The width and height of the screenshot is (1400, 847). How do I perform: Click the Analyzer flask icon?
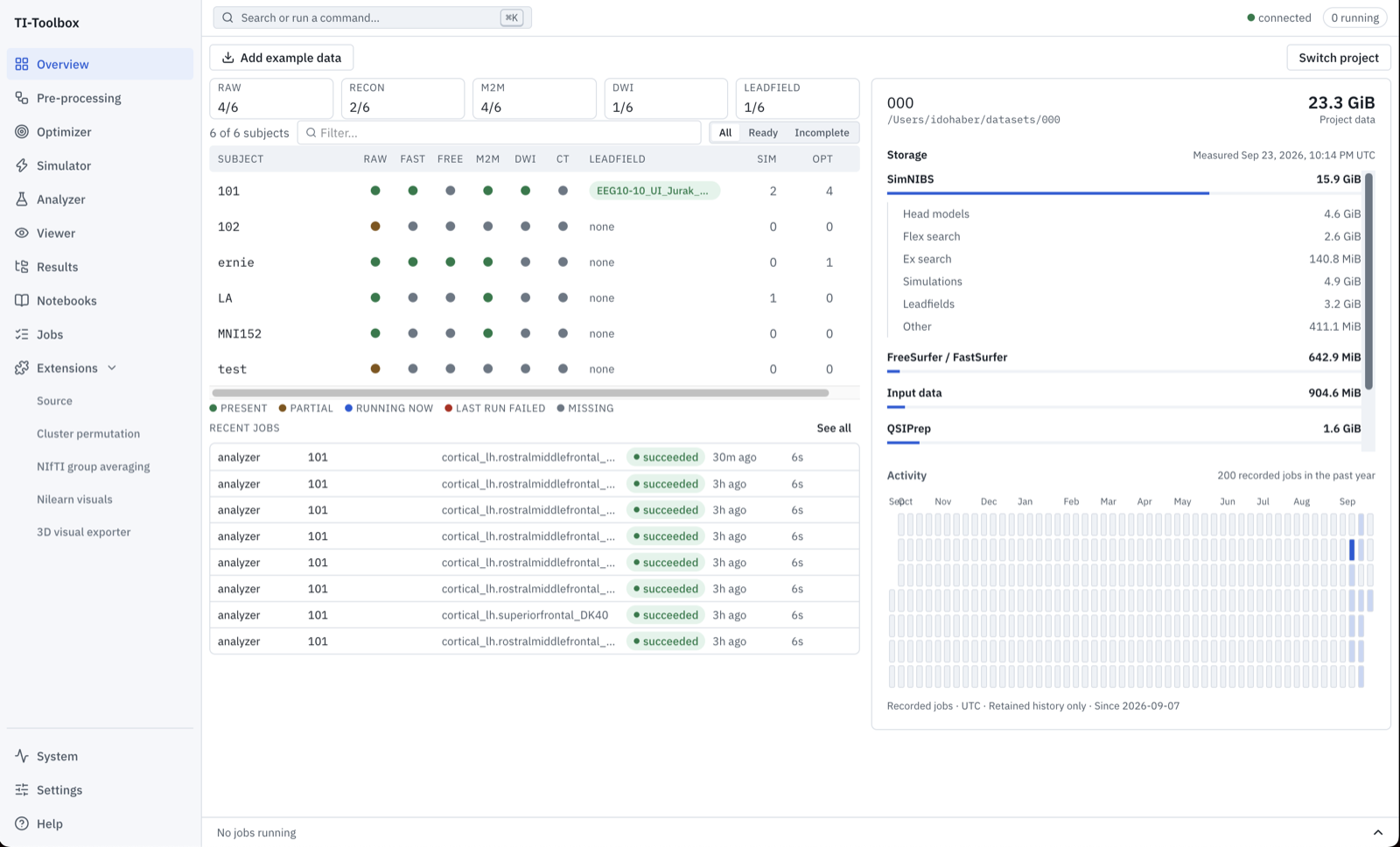(22, 199)
